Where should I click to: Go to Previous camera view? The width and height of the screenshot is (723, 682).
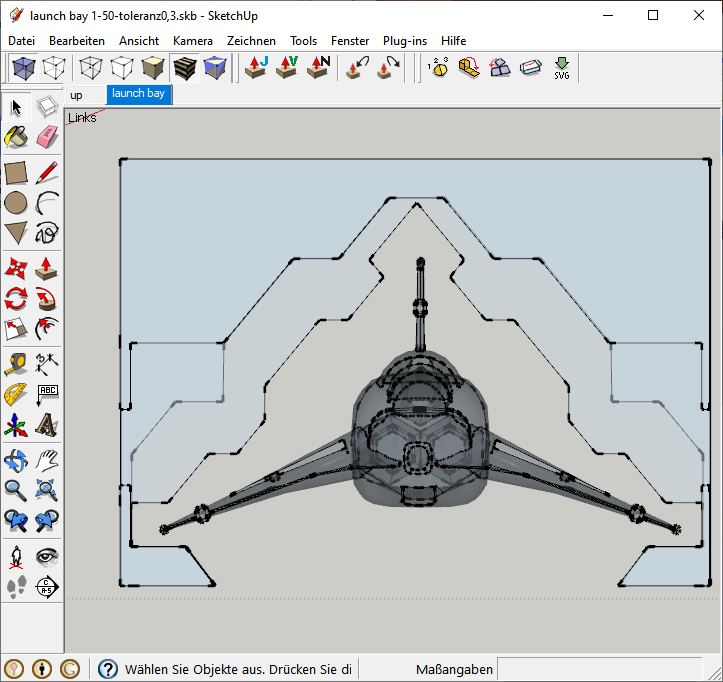(x=16, y=520)
